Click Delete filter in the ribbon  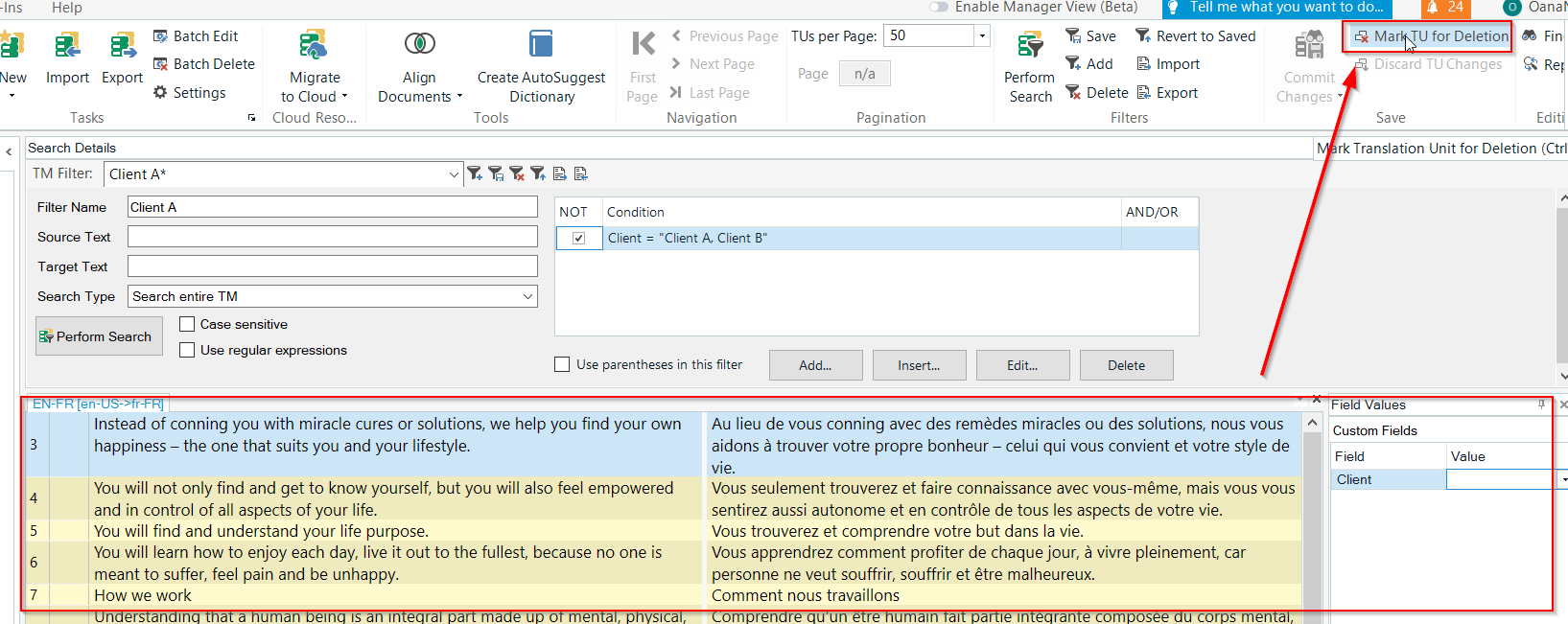1096,93
